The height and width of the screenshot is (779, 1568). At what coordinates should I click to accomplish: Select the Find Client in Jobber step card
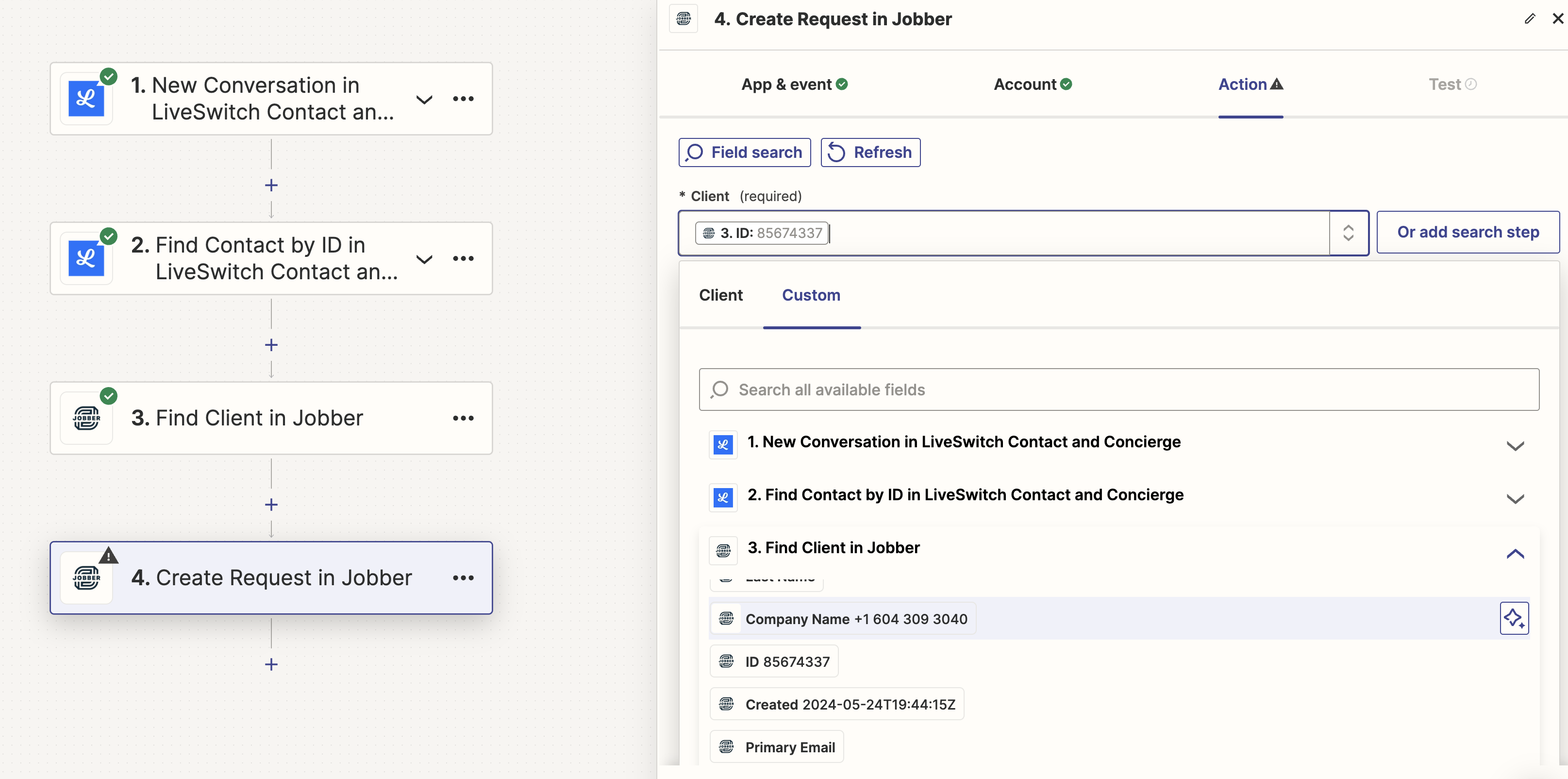pos(271,419)
